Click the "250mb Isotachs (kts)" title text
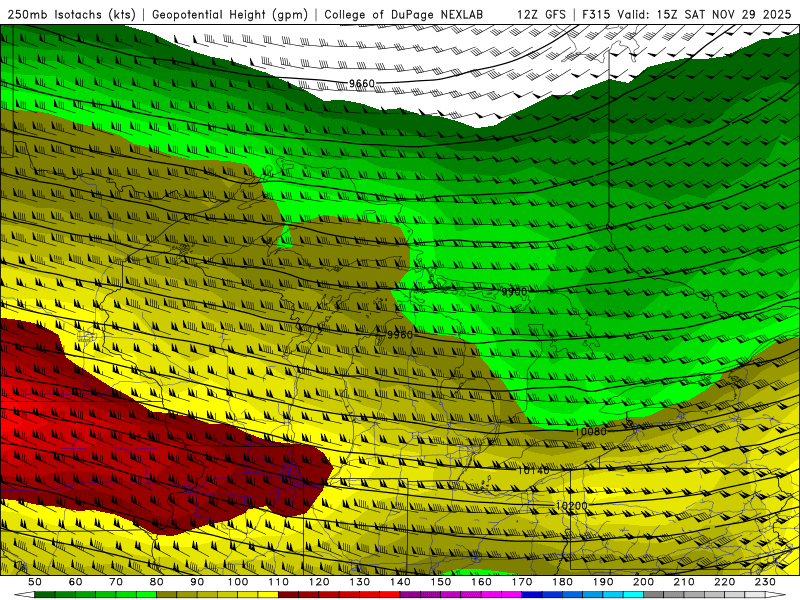The width and height of the screenshot is (800, 600). point(71,14)
